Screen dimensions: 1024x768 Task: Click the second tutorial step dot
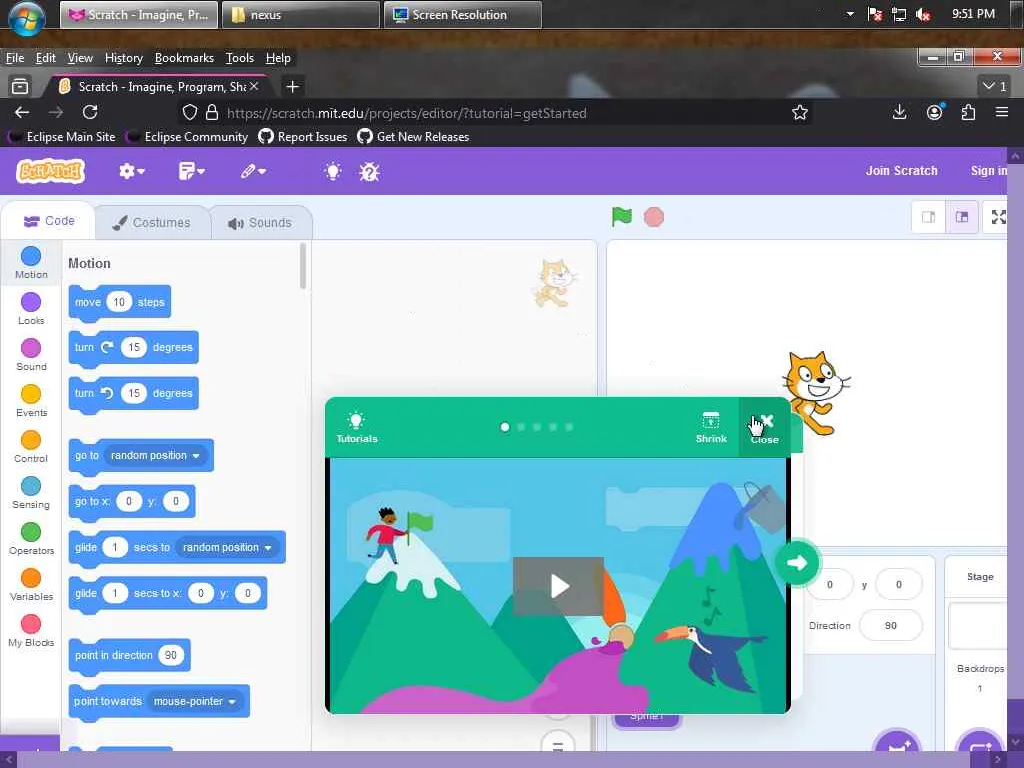[521, 427]
